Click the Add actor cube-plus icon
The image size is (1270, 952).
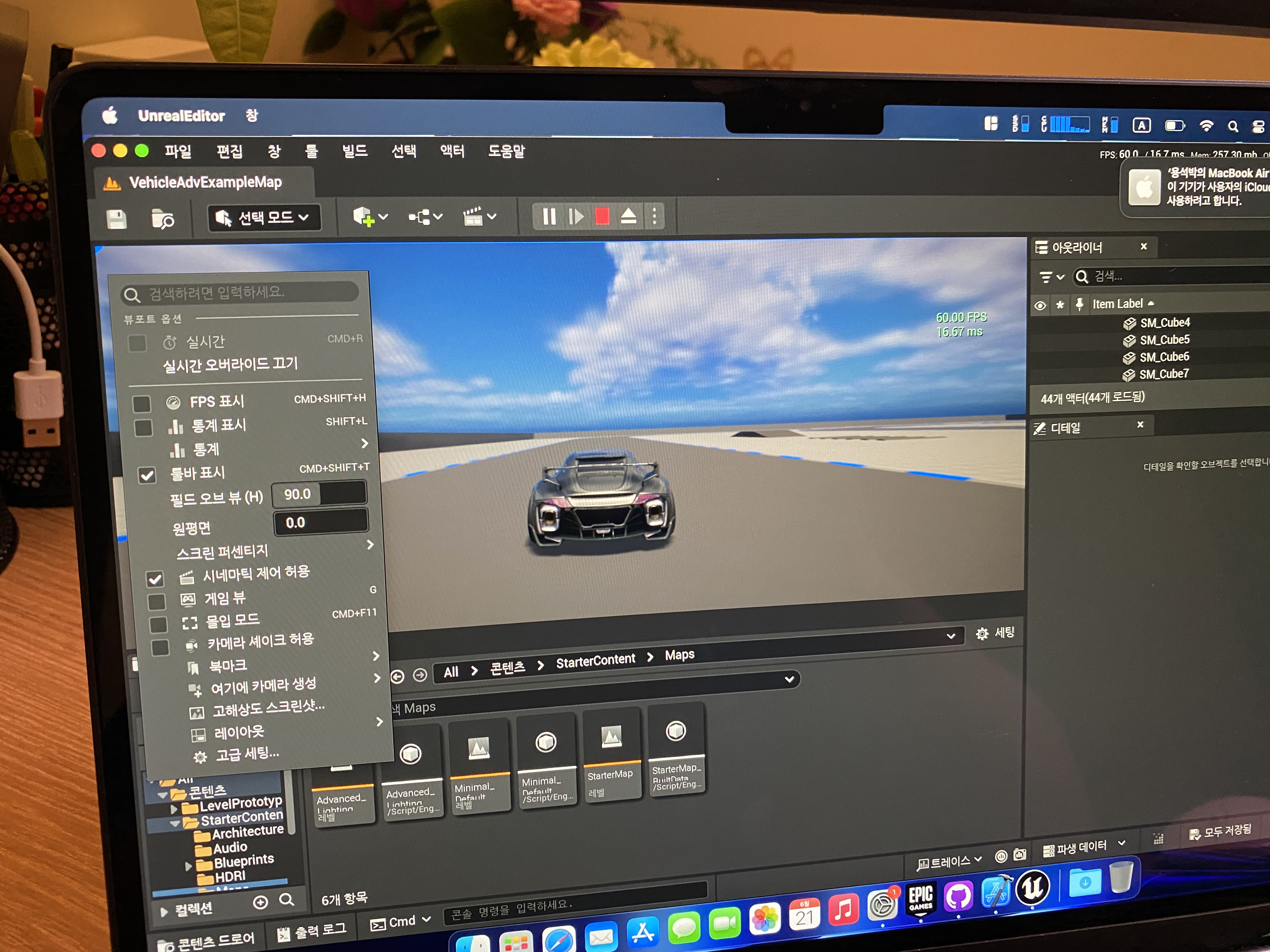(x=364, y=217)
